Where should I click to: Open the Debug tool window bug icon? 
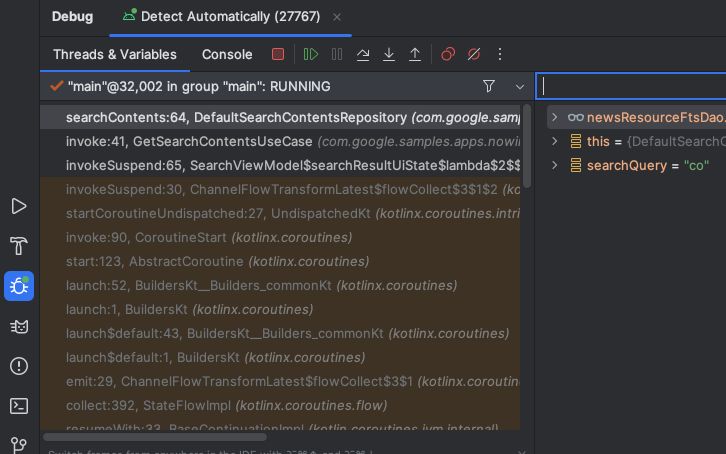click(x=19, y=286)
